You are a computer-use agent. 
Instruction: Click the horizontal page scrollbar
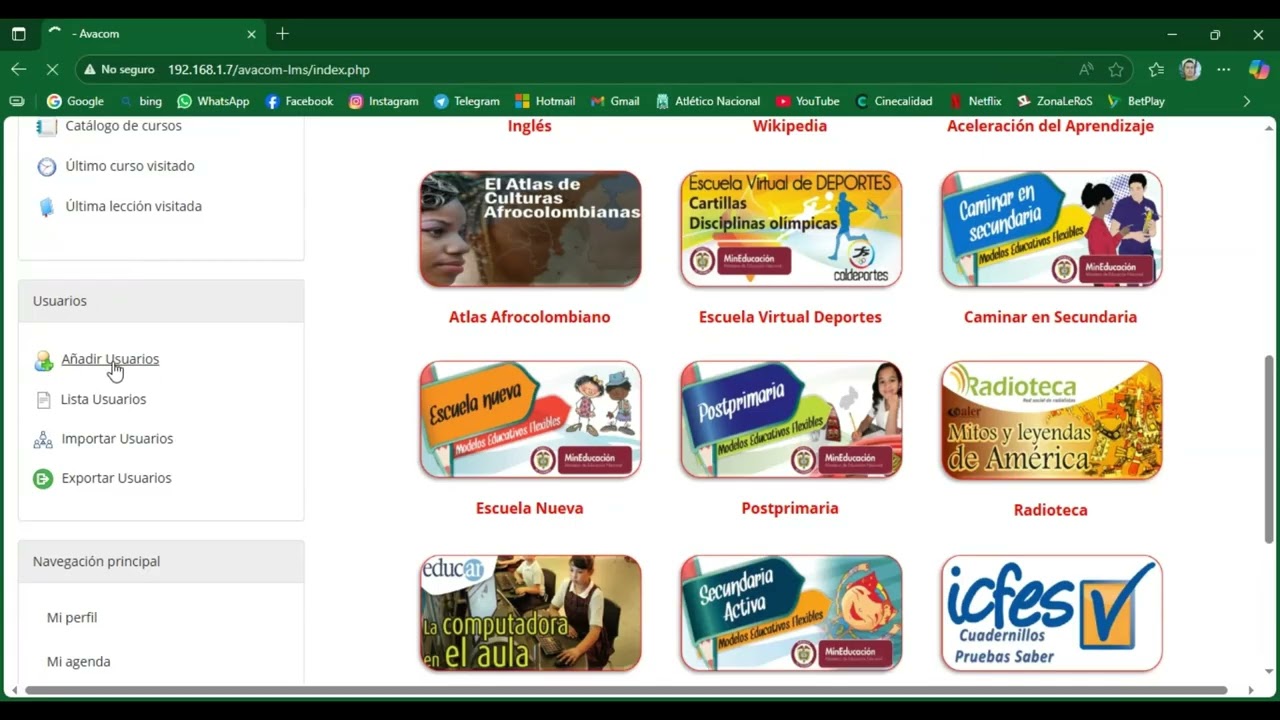pyautogui.click(x=626, y=690)
